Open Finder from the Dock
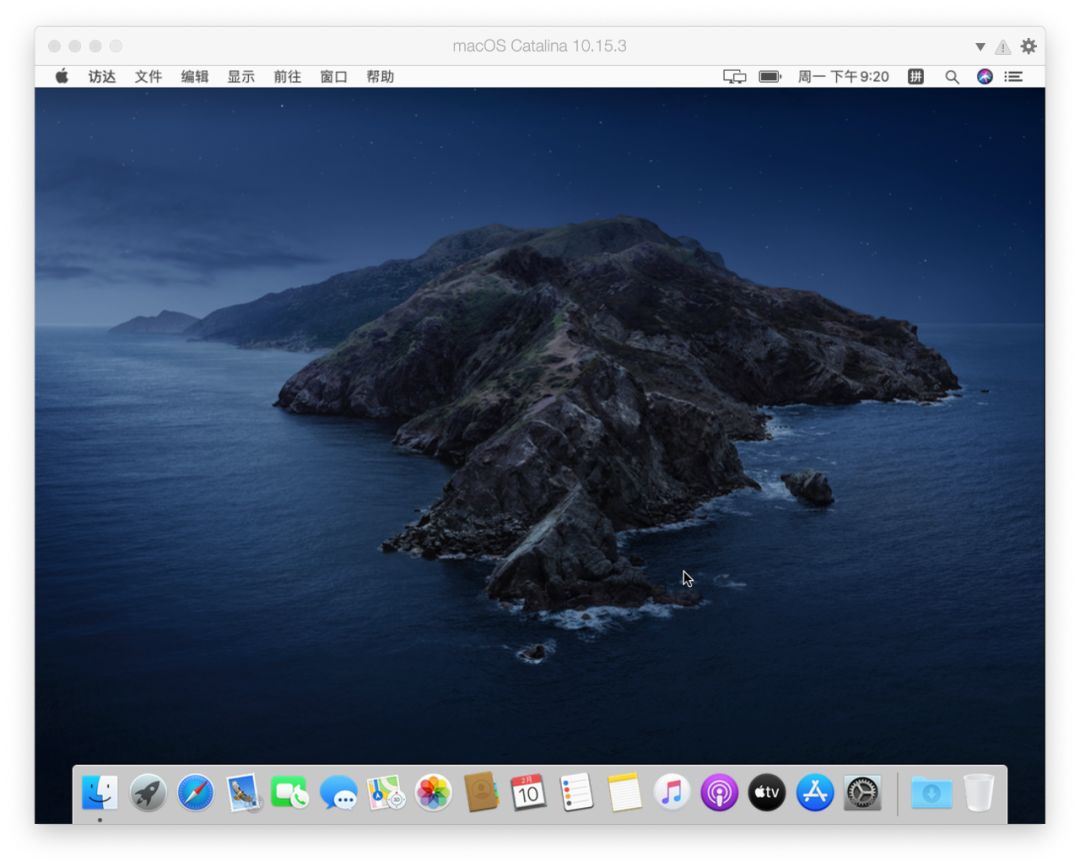This screenshot has width=1080, height=867. 100,792
